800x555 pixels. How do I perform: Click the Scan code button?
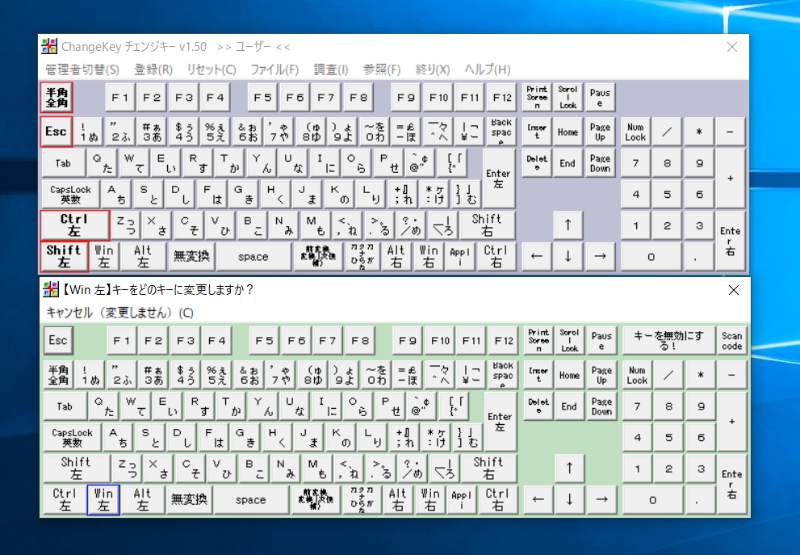pyautogui.click(x=732, y=341)
